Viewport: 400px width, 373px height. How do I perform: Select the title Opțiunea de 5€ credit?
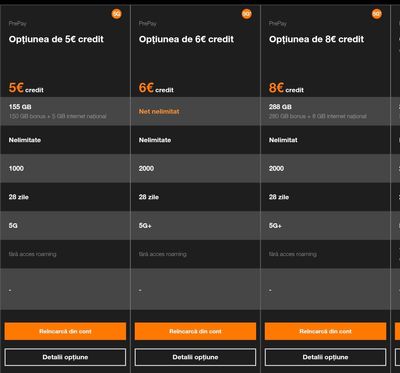56,39
